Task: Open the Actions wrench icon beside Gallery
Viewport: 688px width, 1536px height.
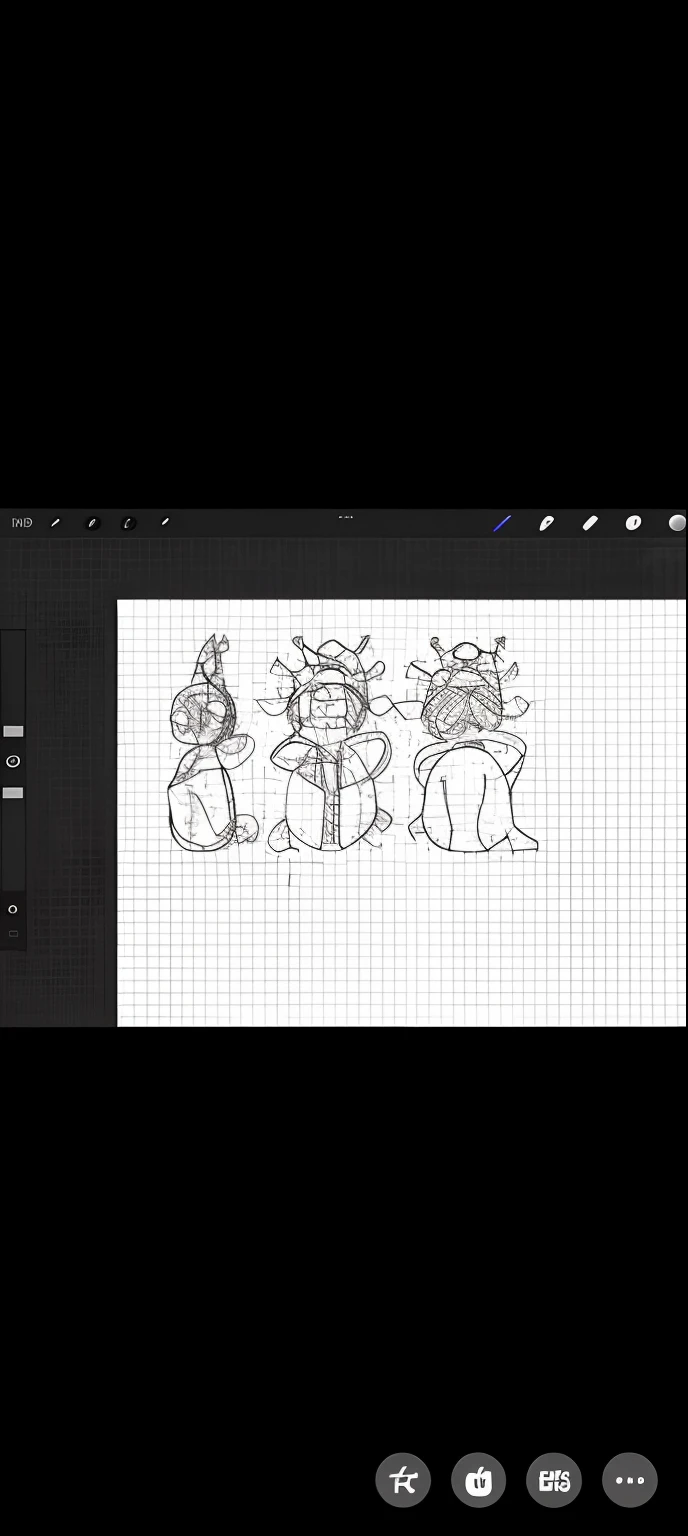Action: [x=56, y=523]
